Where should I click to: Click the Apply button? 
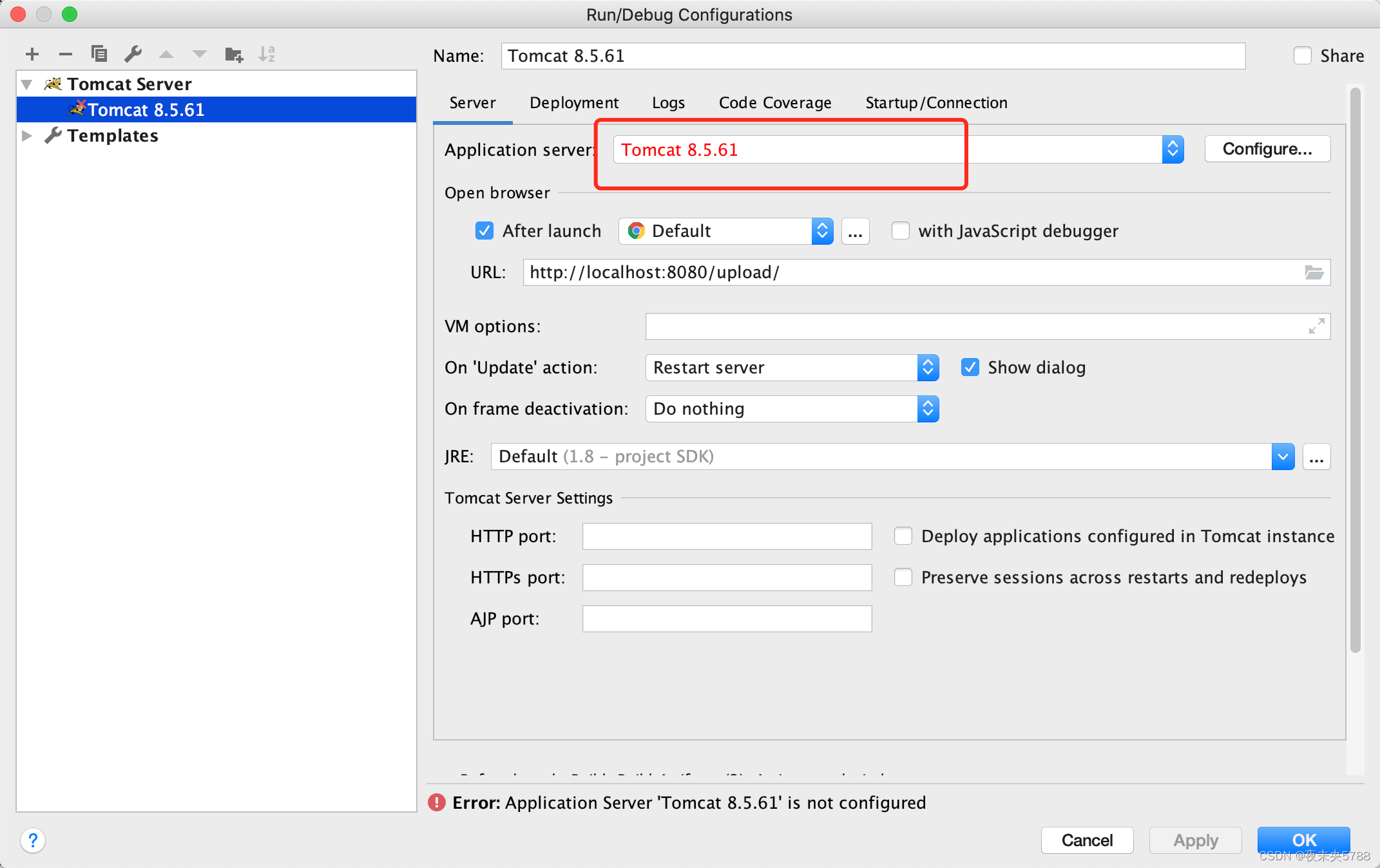click(x=1196, y=840)
